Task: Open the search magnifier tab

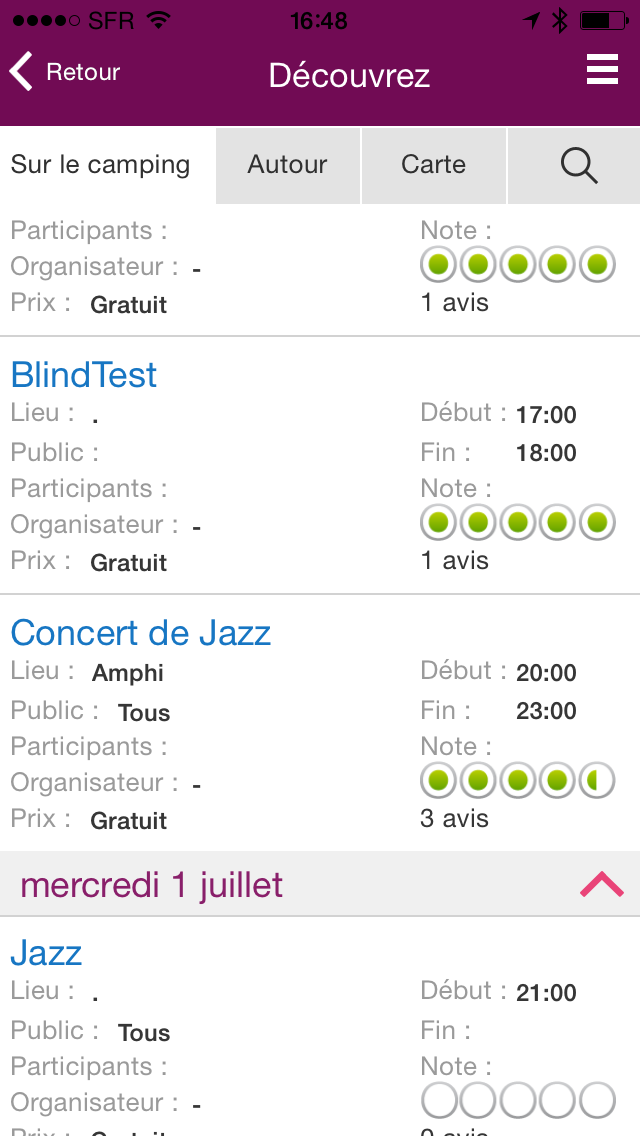Action: point(578,165)
